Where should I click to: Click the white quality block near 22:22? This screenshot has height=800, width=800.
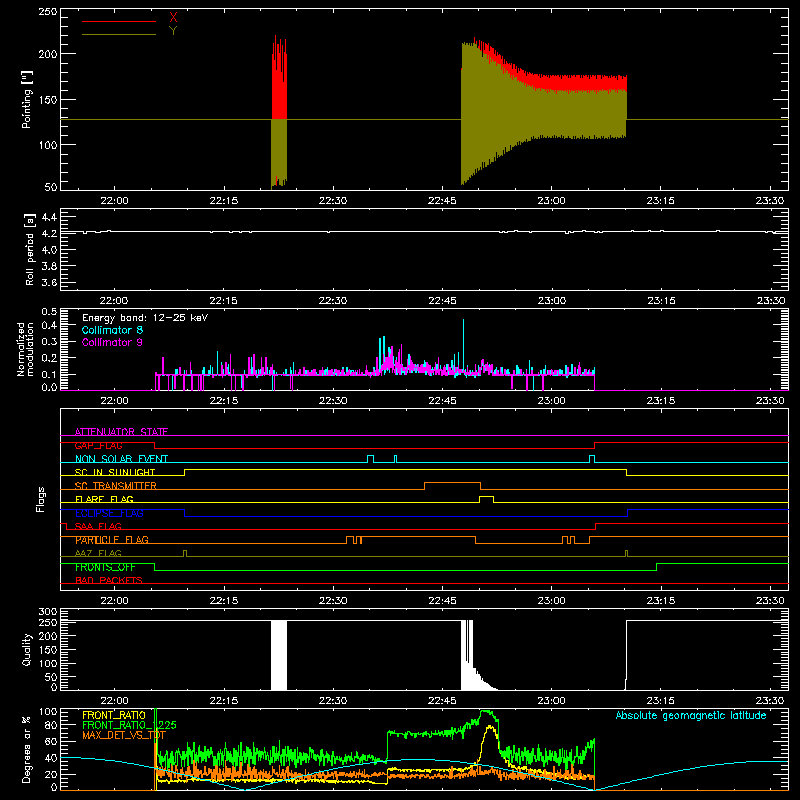point(279,655)
